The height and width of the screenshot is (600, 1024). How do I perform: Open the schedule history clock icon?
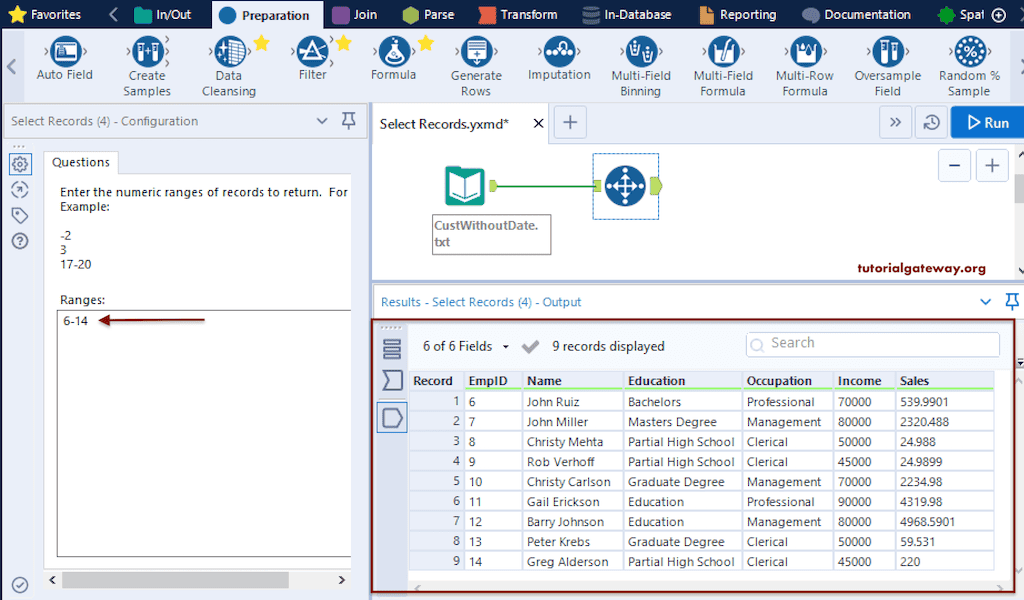[931, 123]
